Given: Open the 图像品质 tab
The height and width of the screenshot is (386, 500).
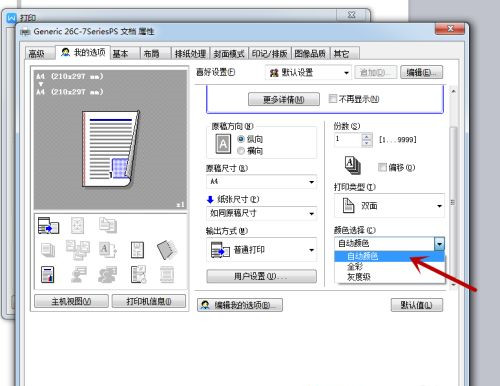Looking at the screenshot, I should (x=310, y=53).
